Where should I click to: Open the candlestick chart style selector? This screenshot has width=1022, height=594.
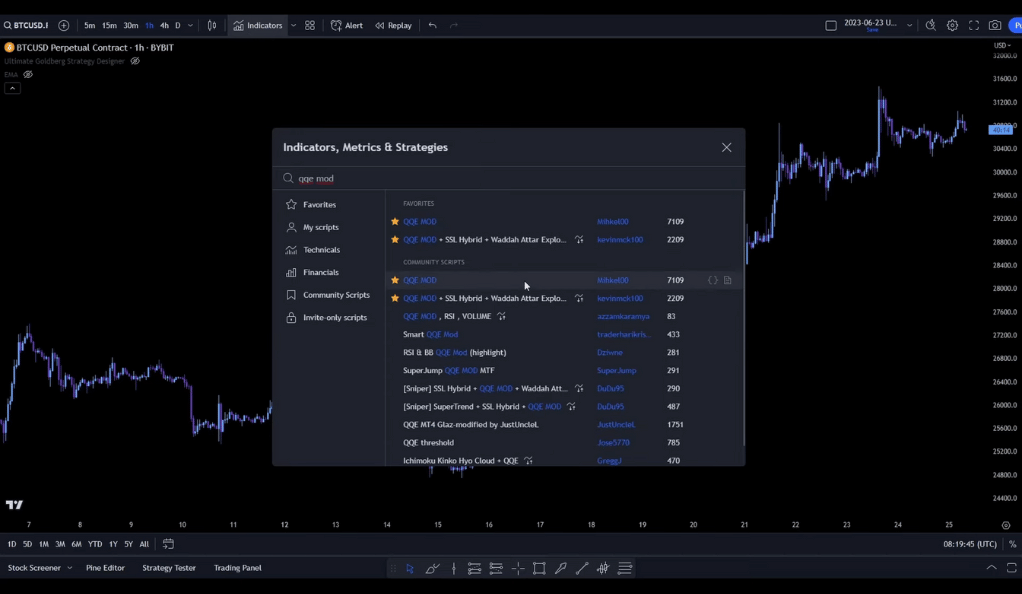(212, 25)
